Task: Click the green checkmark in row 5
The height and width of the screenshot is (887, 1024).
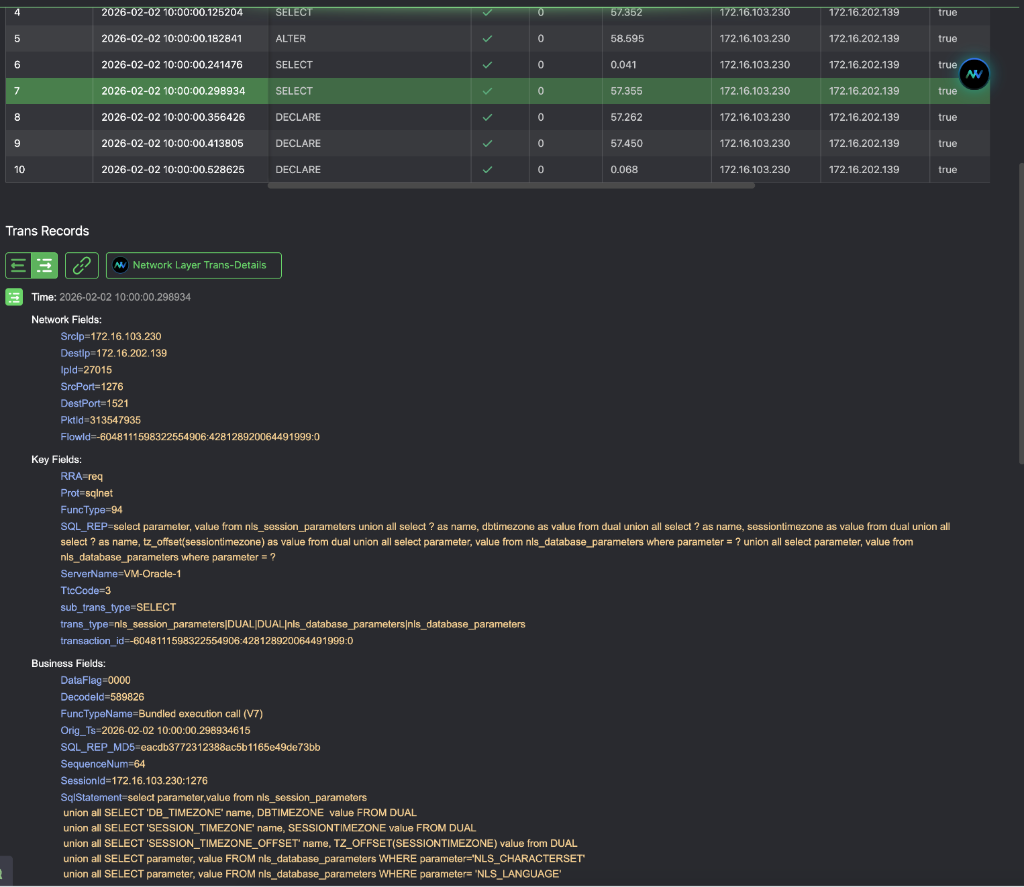Action: (x=487, y=39)
